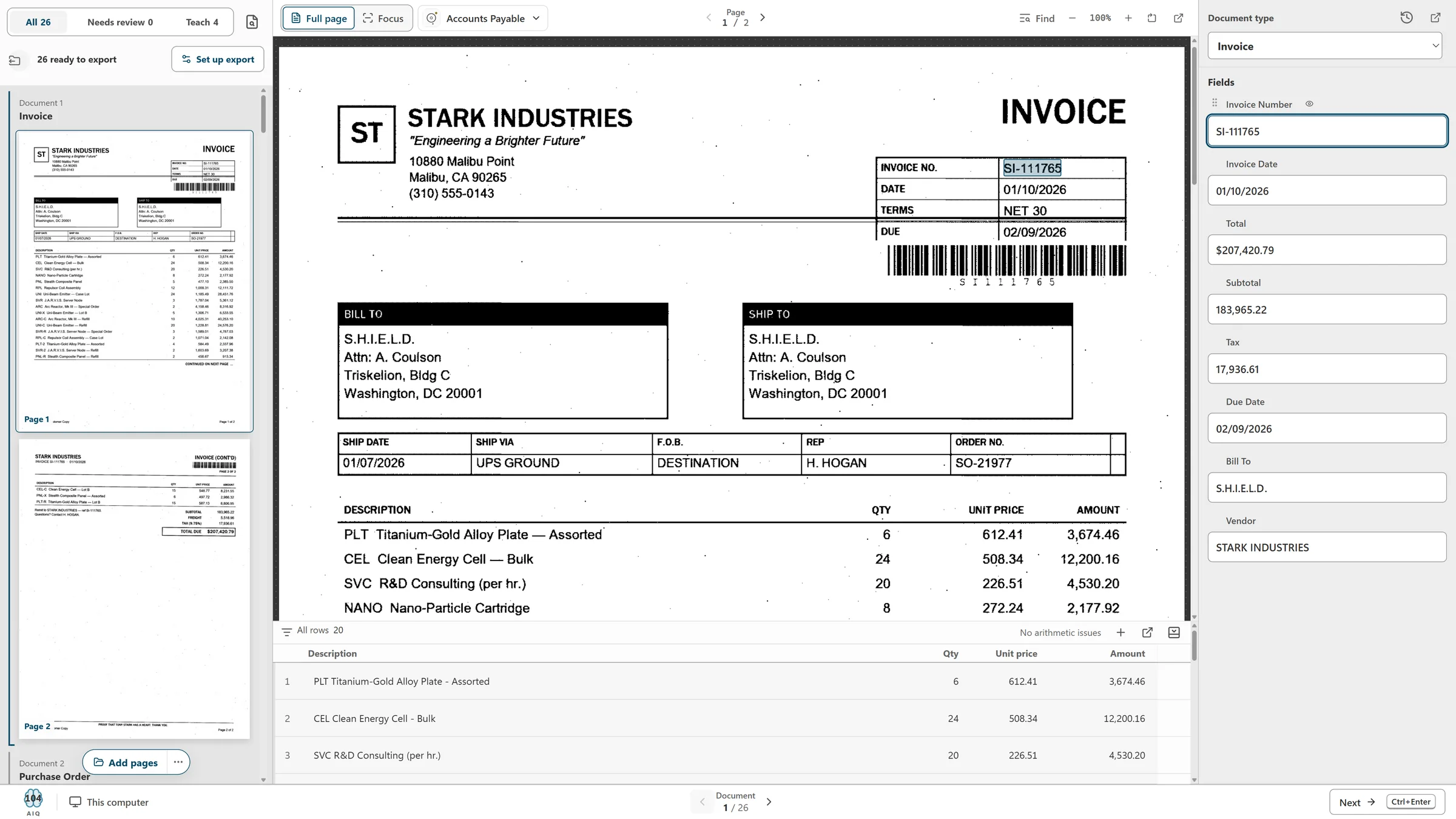Screen dimensions: 1456x819
Task: Click the Invoice Date field
Action: tap(1327, 191)
